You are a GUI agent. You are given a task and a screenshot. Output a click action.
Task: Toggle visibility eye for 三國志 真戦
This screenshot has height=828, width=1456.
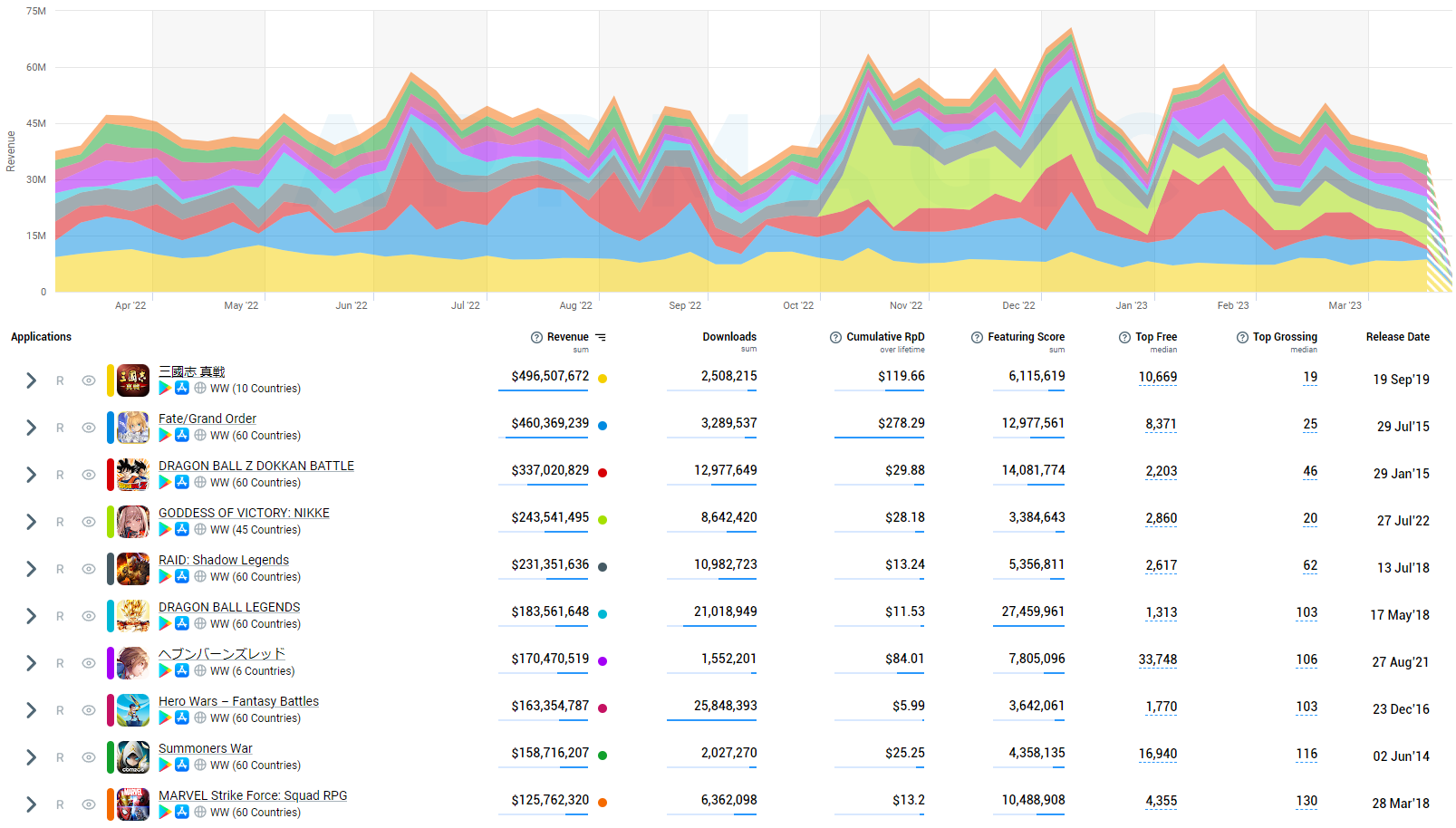(89, 380)
